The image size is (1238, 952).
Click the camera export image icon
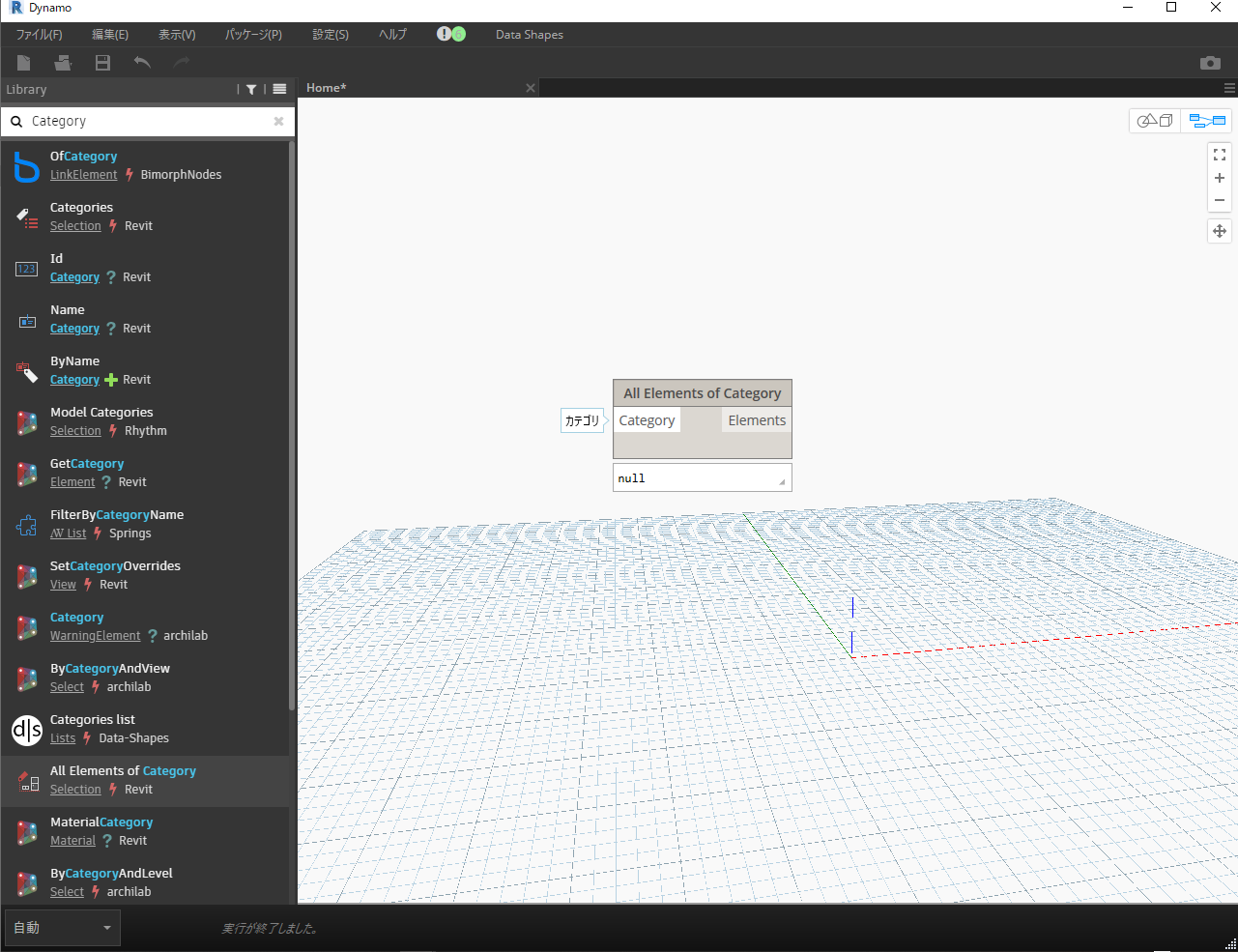coord(1210,63)
